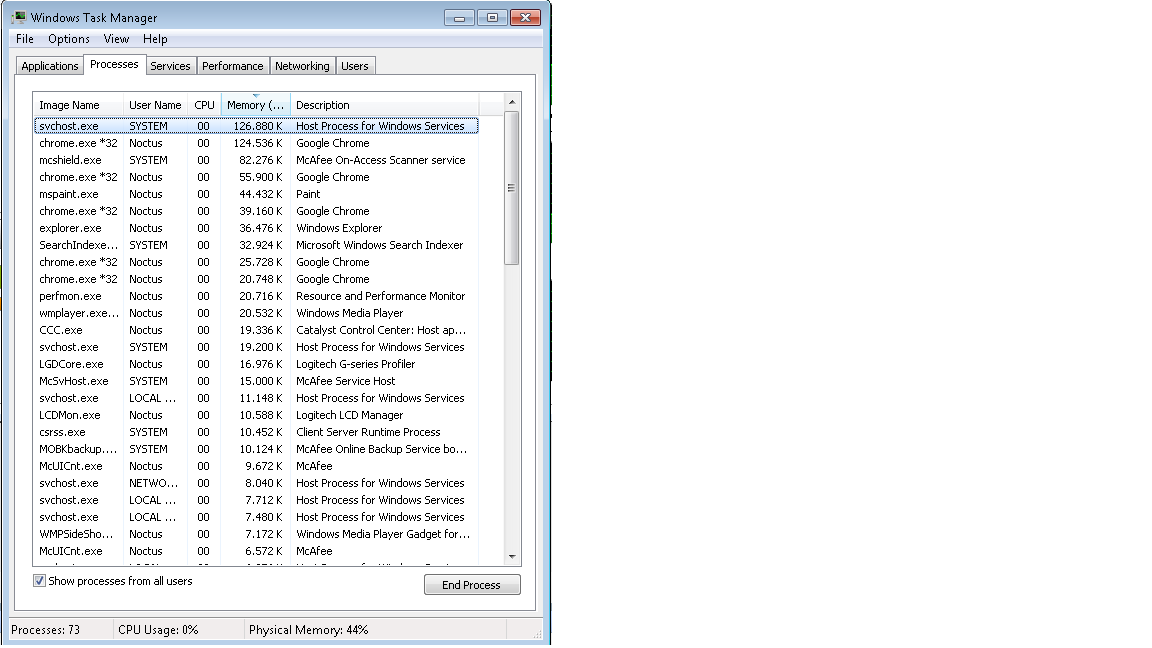Select the explorer.exe process
This screenshot has height=648, width=1152.
256,228
